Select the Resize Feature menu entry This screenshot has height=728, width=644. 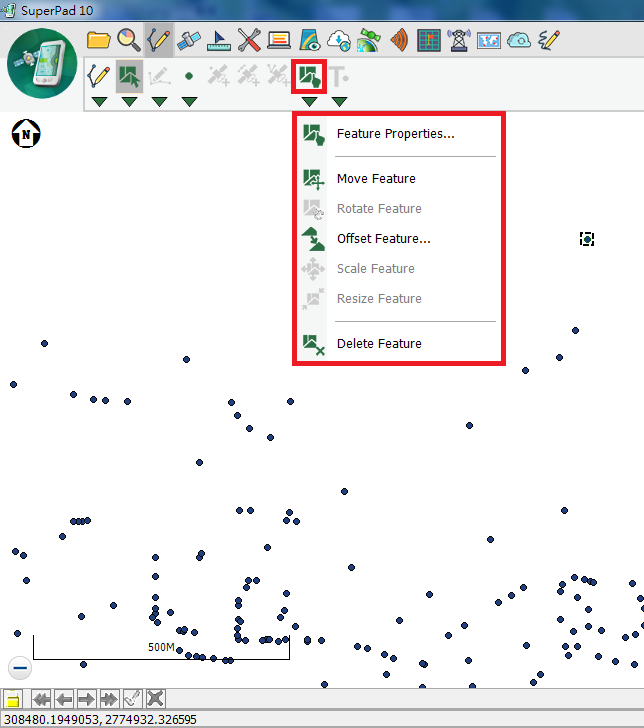[x=399, y=299]
